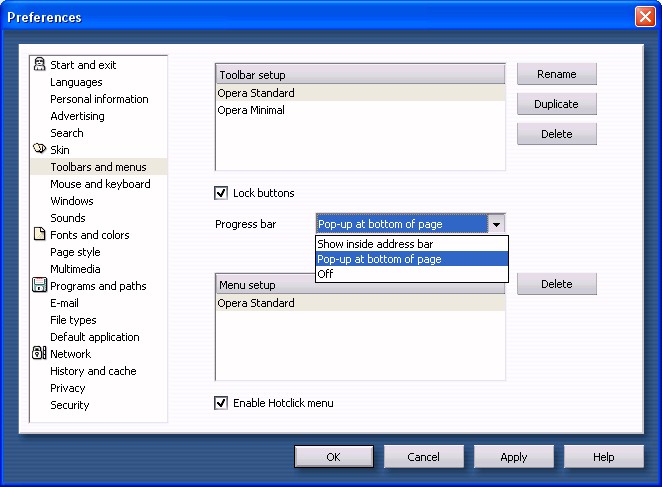Viewport: 662px width, 487px height.
Task: Close the Preferences dialog
Action: (x=645, y=17)
